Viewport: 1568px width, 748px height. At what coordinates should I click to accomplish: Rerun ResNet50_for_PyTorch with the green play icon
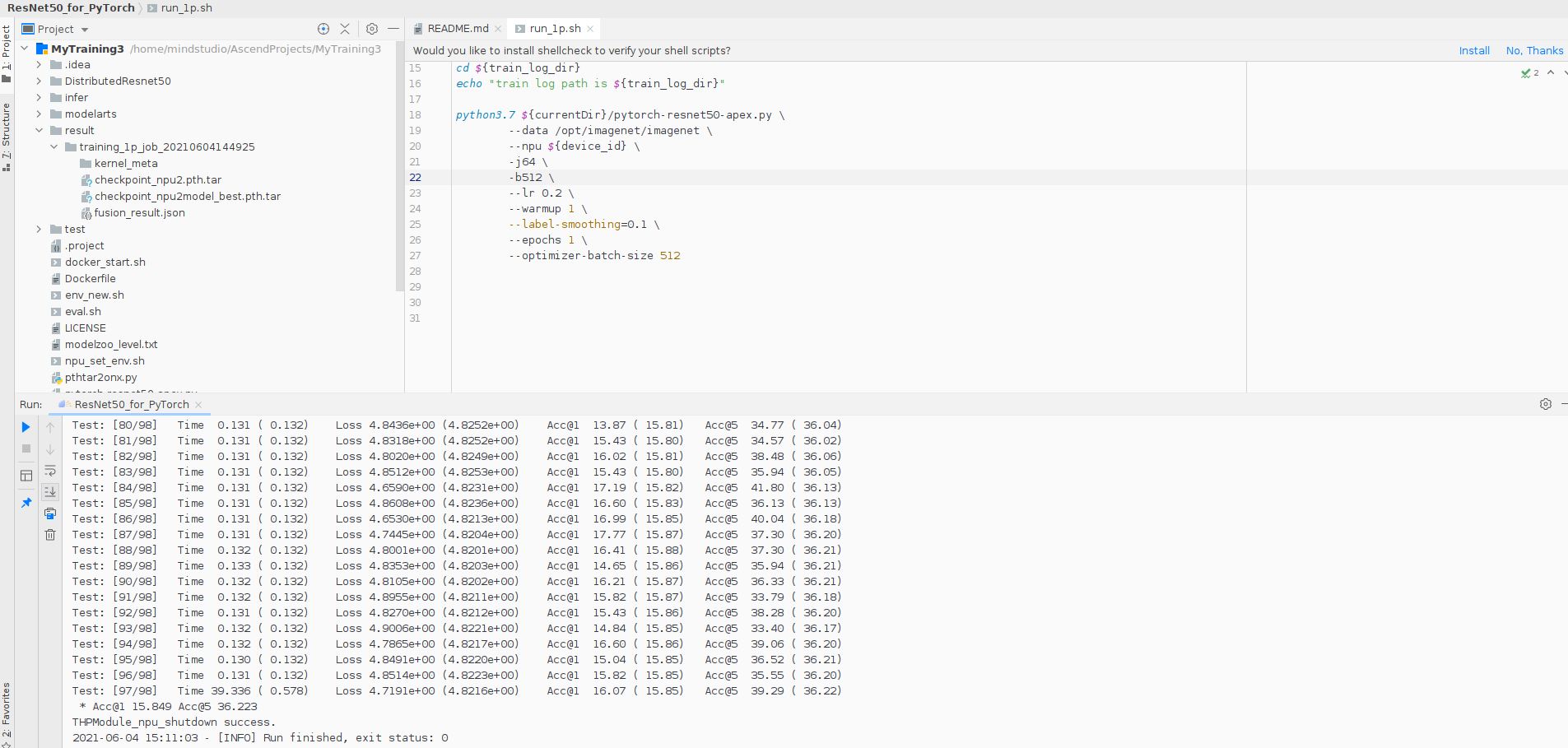tap(26, 427)
